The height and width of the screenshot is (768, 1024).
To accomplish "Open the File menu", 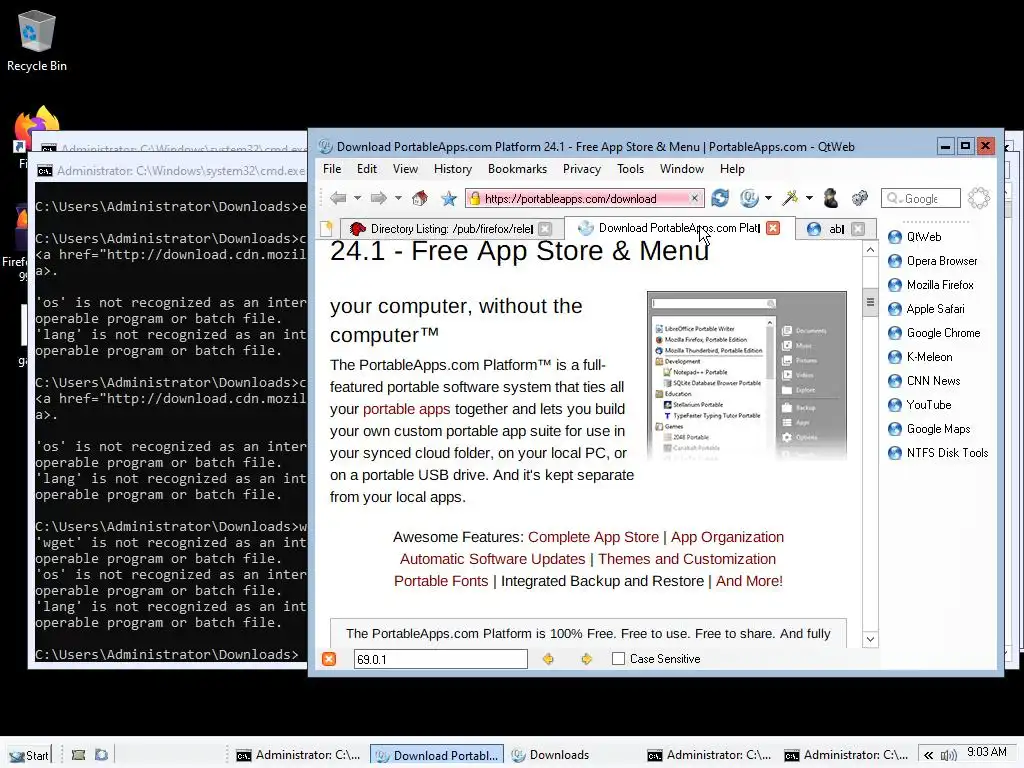I will [x=332, y=169].
